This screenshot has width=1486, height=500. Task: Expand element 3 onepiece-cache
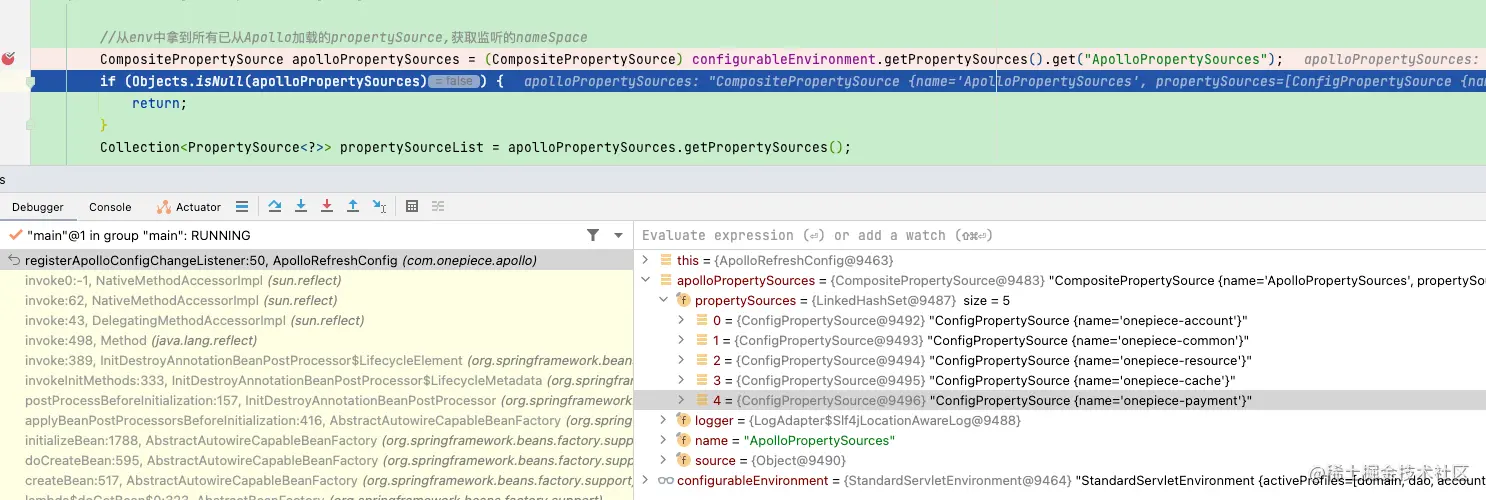(681, 380)
